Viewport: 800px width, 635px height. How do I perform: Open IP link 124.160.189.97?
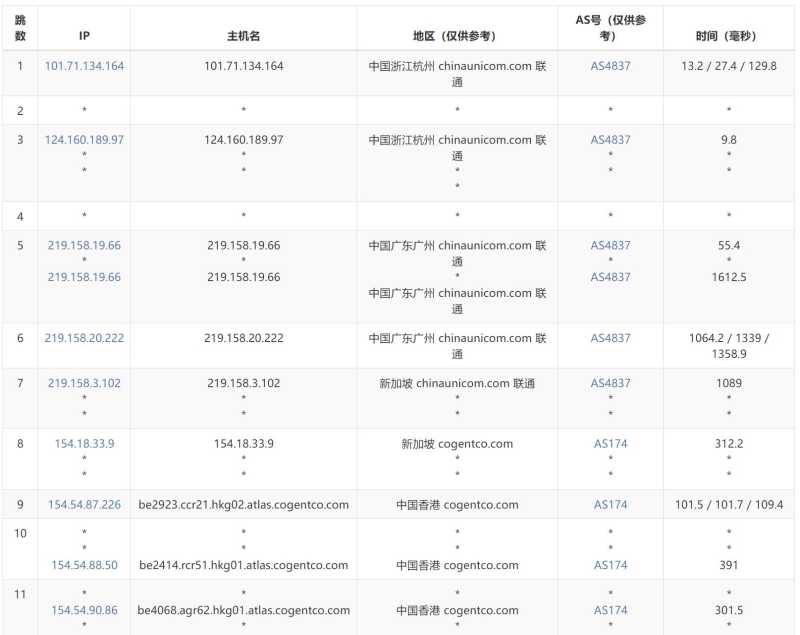click(x=84, y=140)
